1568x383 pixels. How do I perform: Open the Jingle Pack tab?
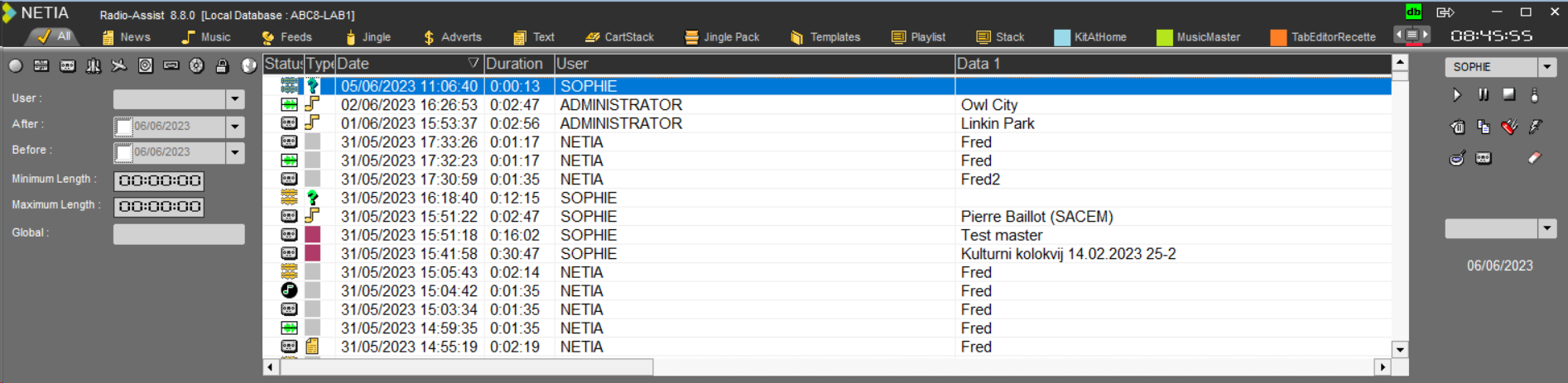point(722,37)
